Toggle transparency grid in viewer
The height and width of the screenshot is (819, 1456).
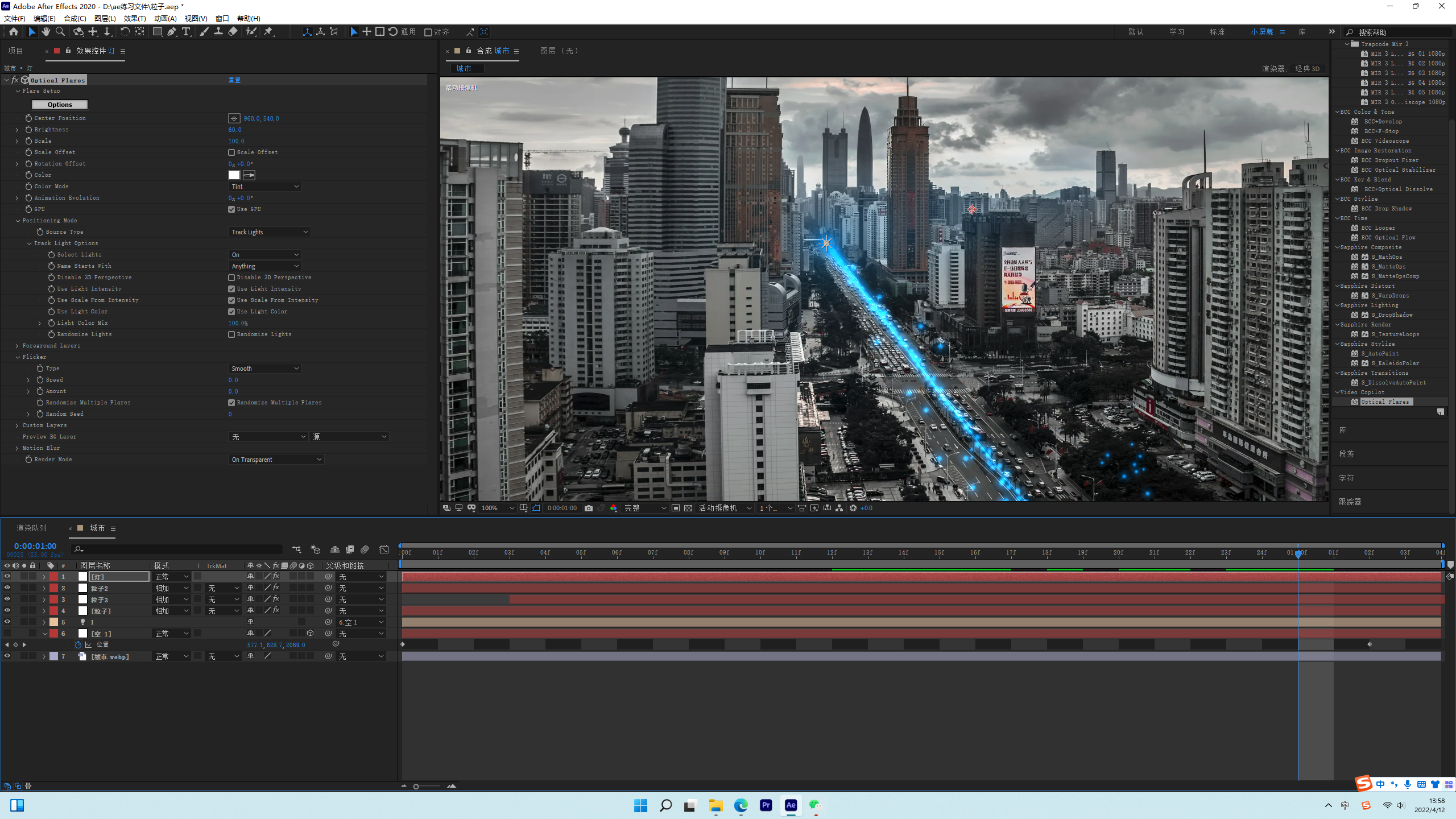click(x=688, y=508)
